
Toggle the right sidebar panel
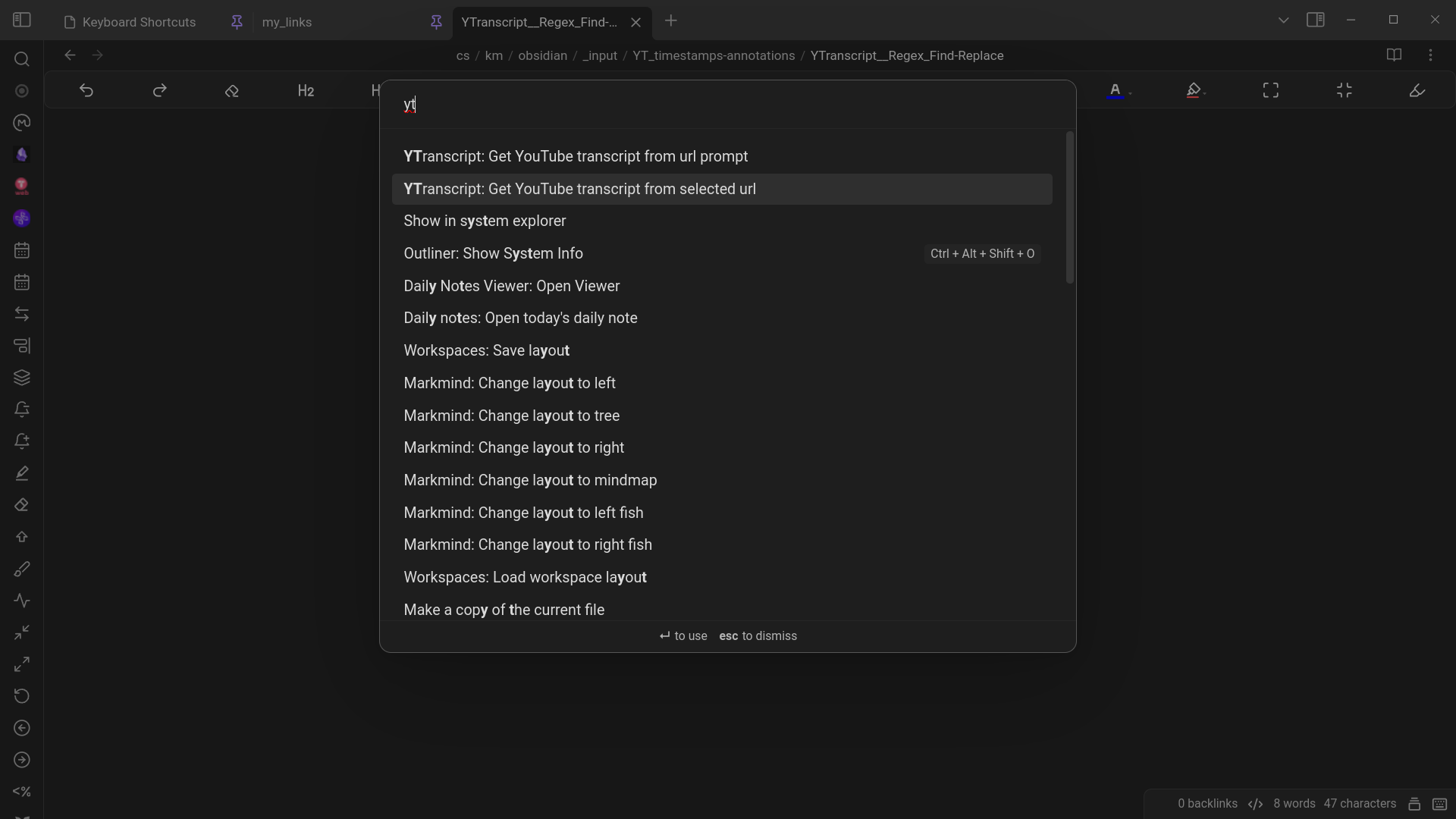click(1316, 20)
